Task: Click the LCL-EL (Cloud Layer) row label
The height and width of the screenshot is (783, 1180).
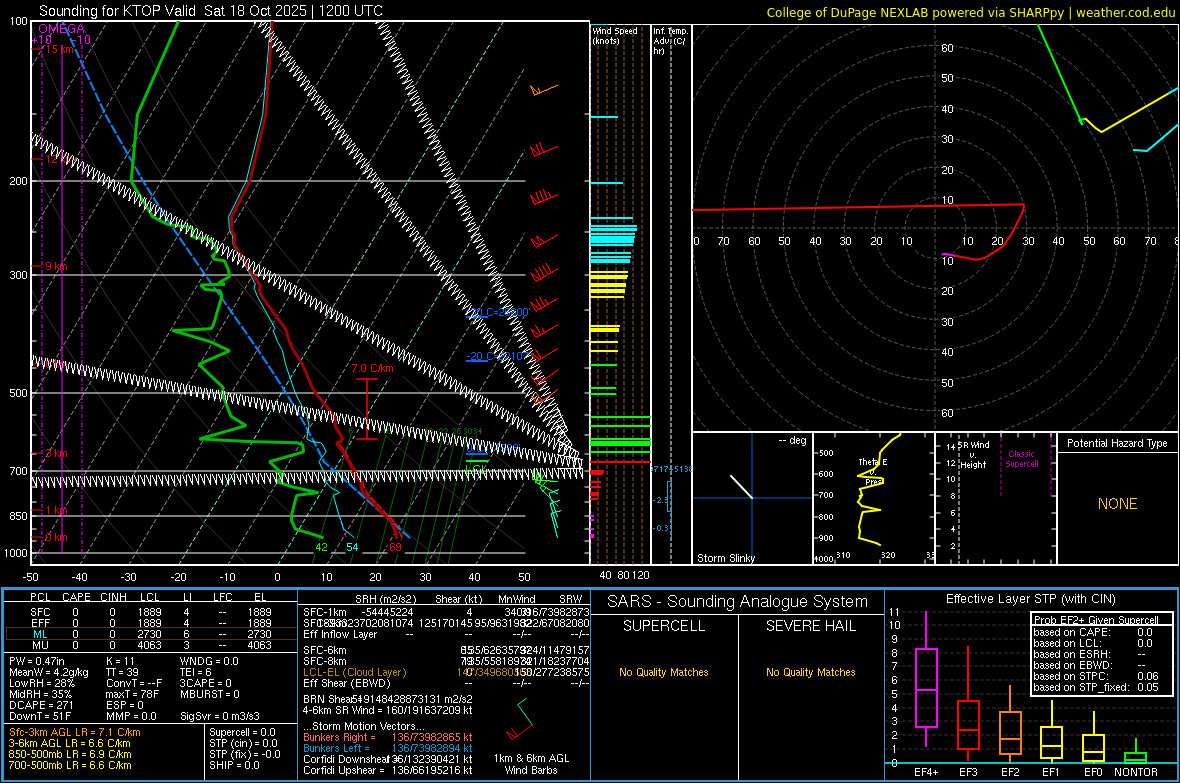Action: pos(354,672)
